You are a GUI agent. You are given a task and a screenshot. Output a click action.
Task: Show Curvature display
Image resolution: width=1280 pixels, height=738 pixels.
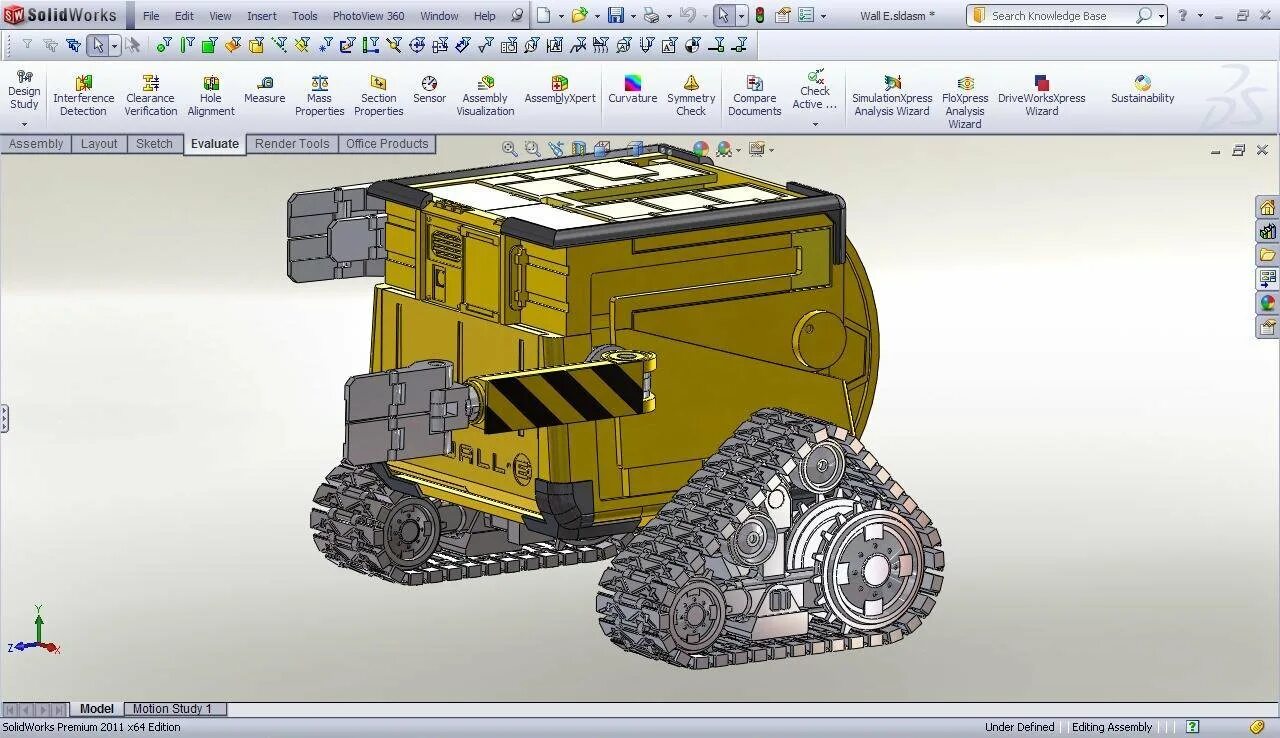(x=633, y=90)
